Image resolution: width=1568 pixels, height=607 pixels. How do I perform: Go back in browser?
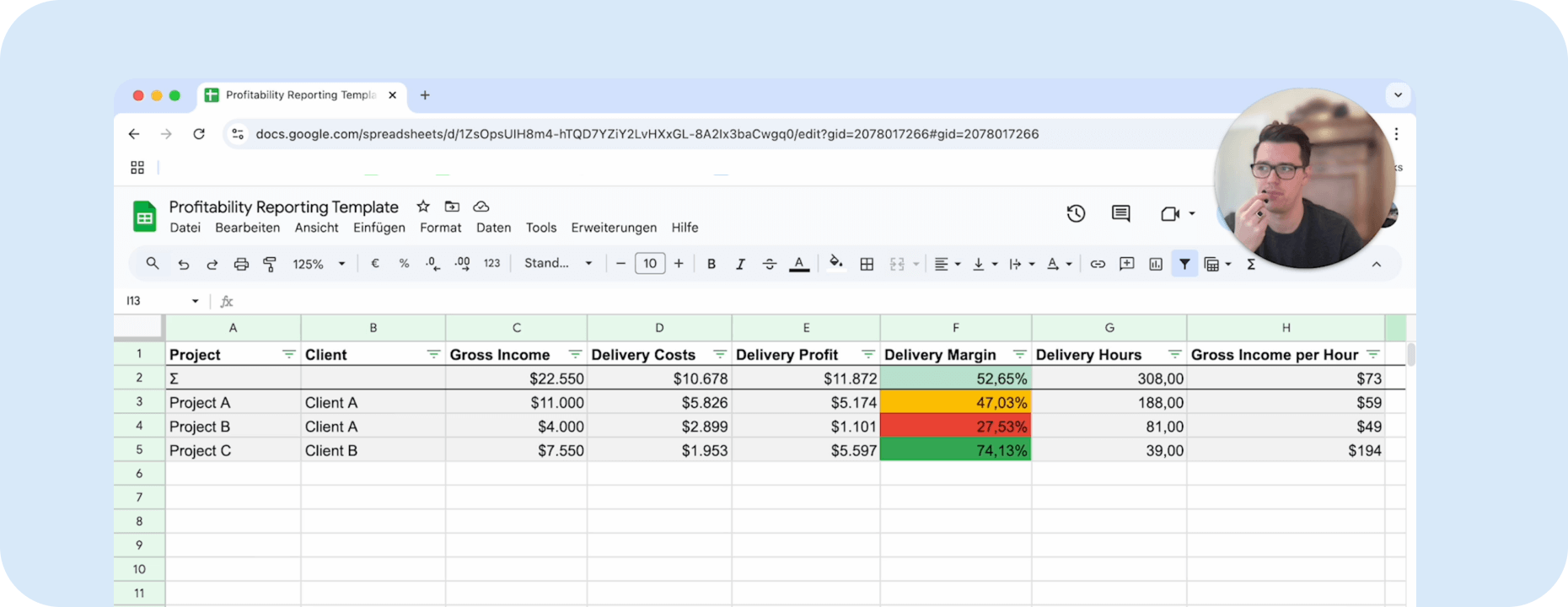(134, 134)
